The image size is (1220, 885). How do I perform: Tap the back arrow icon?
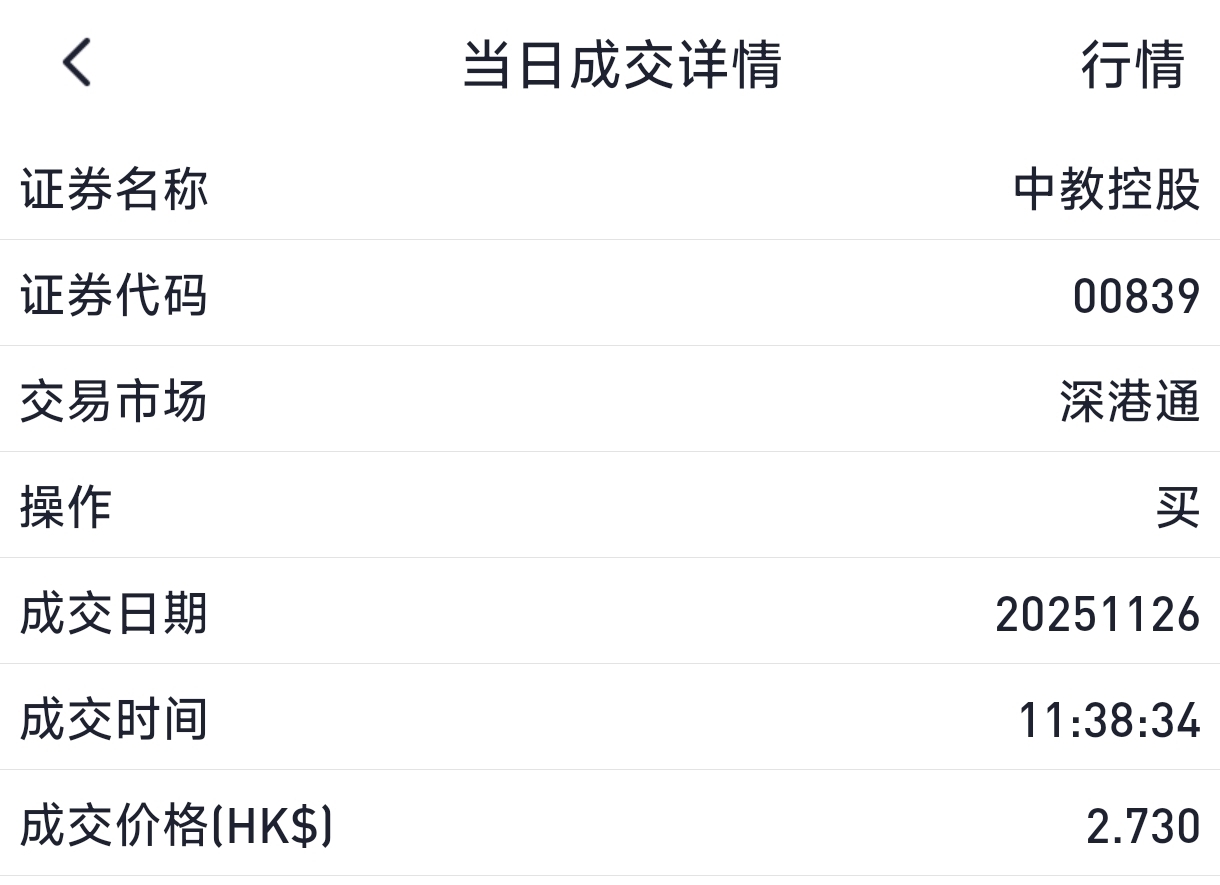[77, 62]
